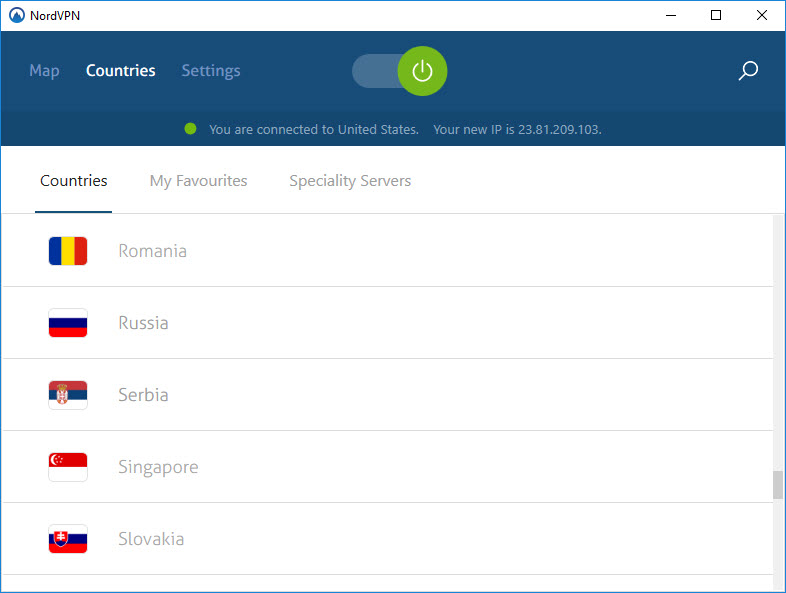Minimize the NordVPN window
This screenshot has height=593, width=786.
point(671,15)
